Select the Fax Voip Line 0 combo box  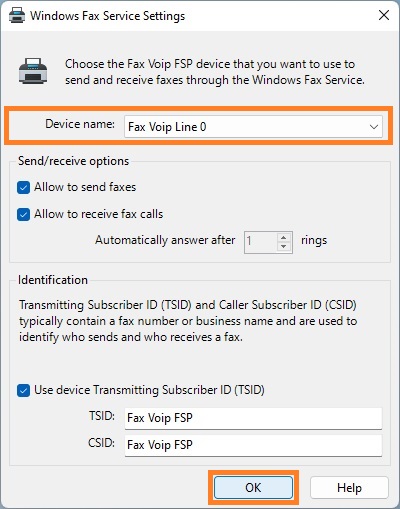click(x=253, y=127)
